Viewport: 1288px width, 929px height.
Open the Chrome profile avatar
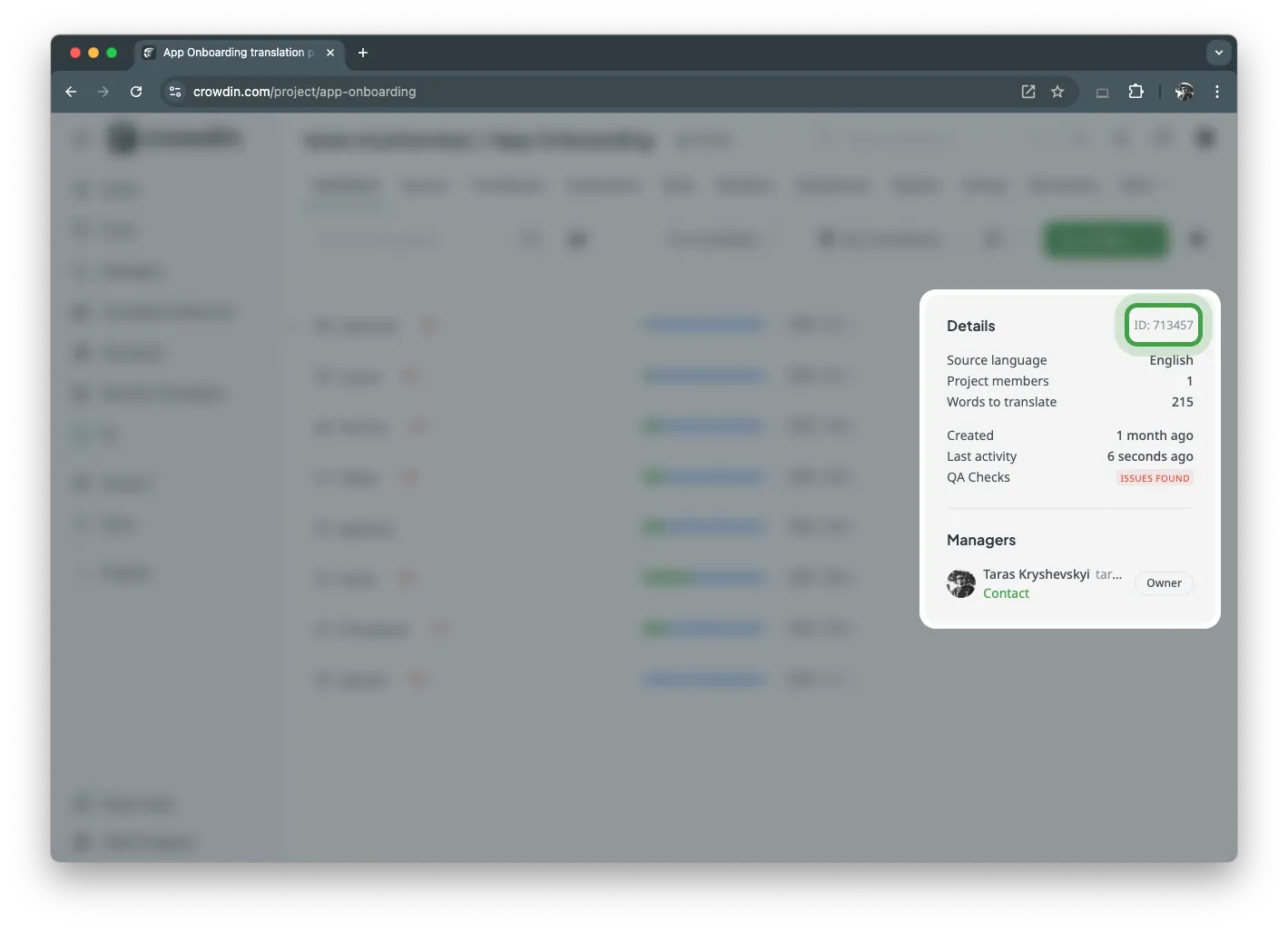point(1185,92)
